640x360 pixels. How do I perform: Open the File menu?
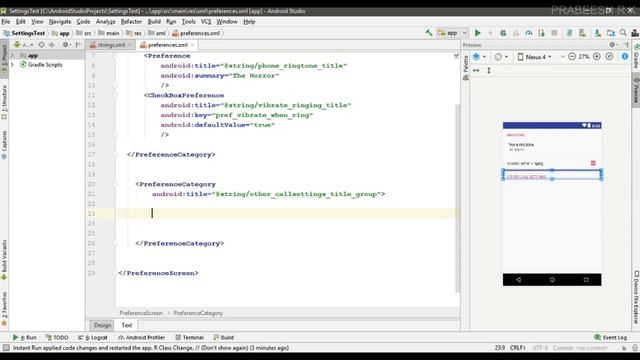tap(6, 22)
